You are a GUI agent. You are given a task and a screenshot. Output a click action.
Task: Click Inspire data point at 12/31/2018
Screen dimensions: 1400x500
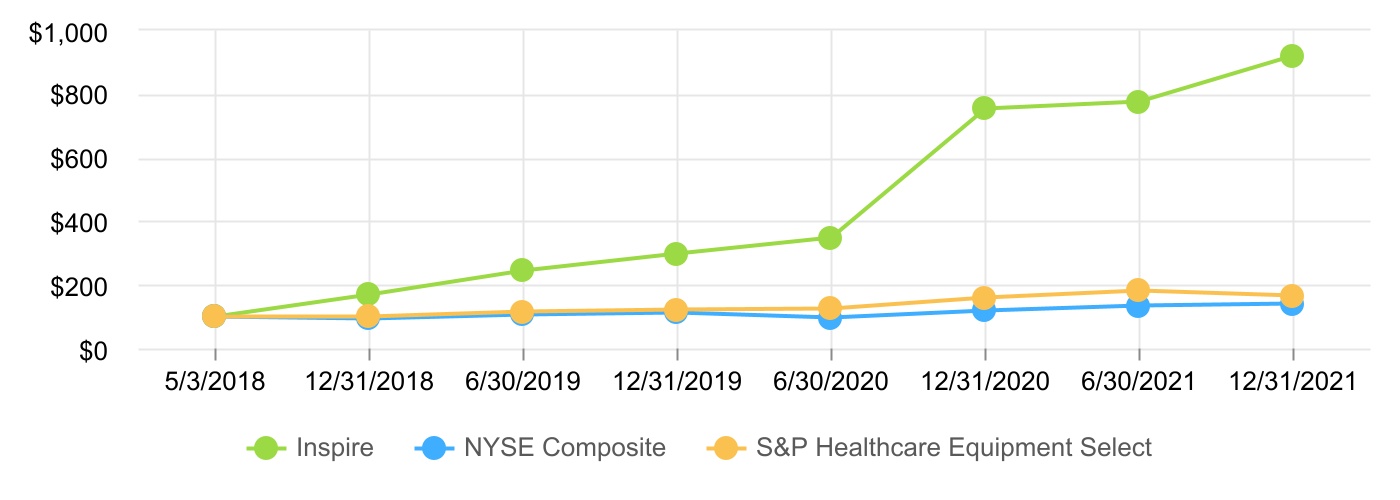pos(368,294)
